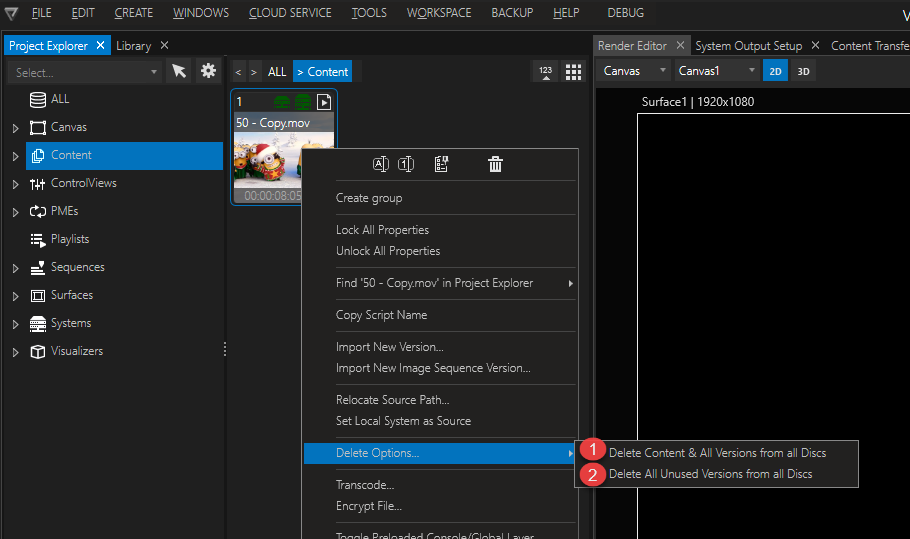
Task: Expand the Canvas tree node
Action: tap(16, 128)
